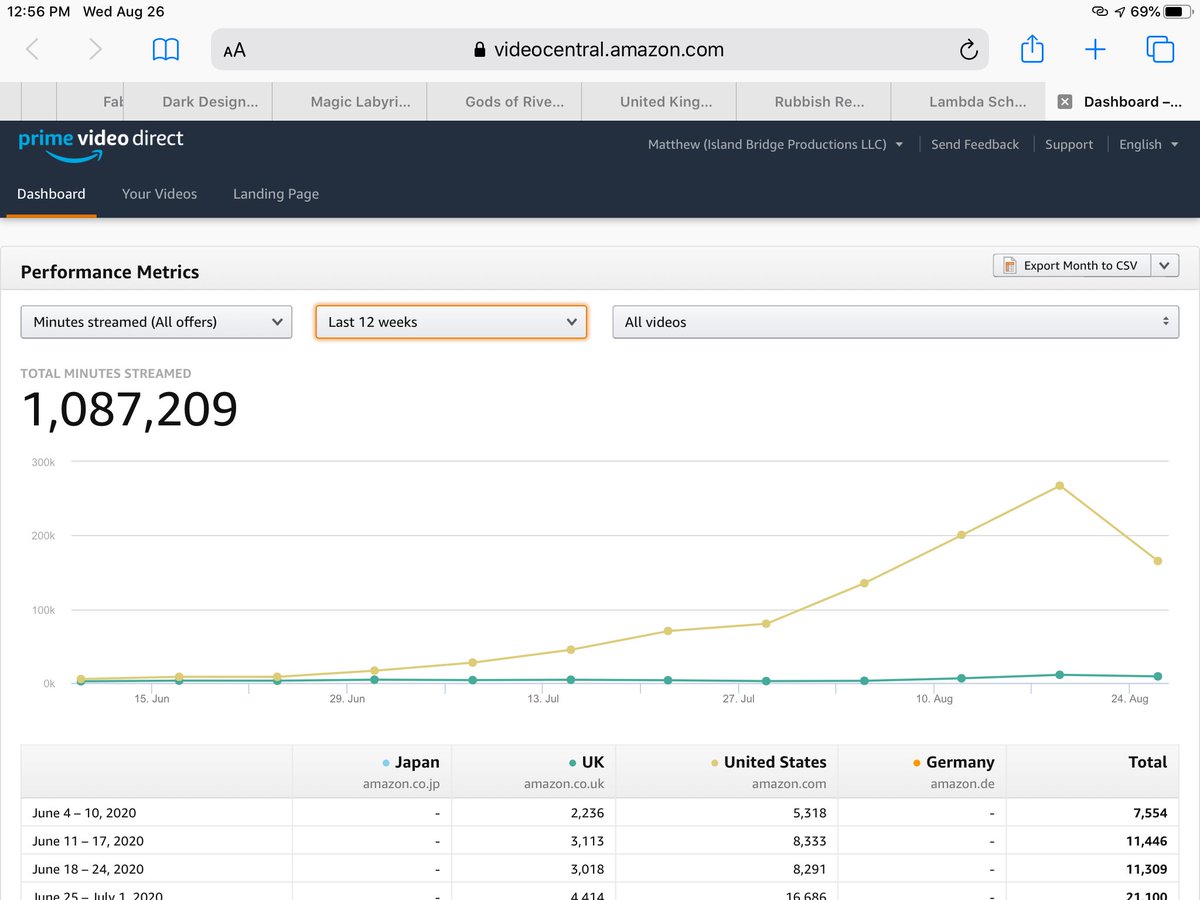
Task: Tap status bar clock 12:56 PM
Action: (x=41, y=12)
